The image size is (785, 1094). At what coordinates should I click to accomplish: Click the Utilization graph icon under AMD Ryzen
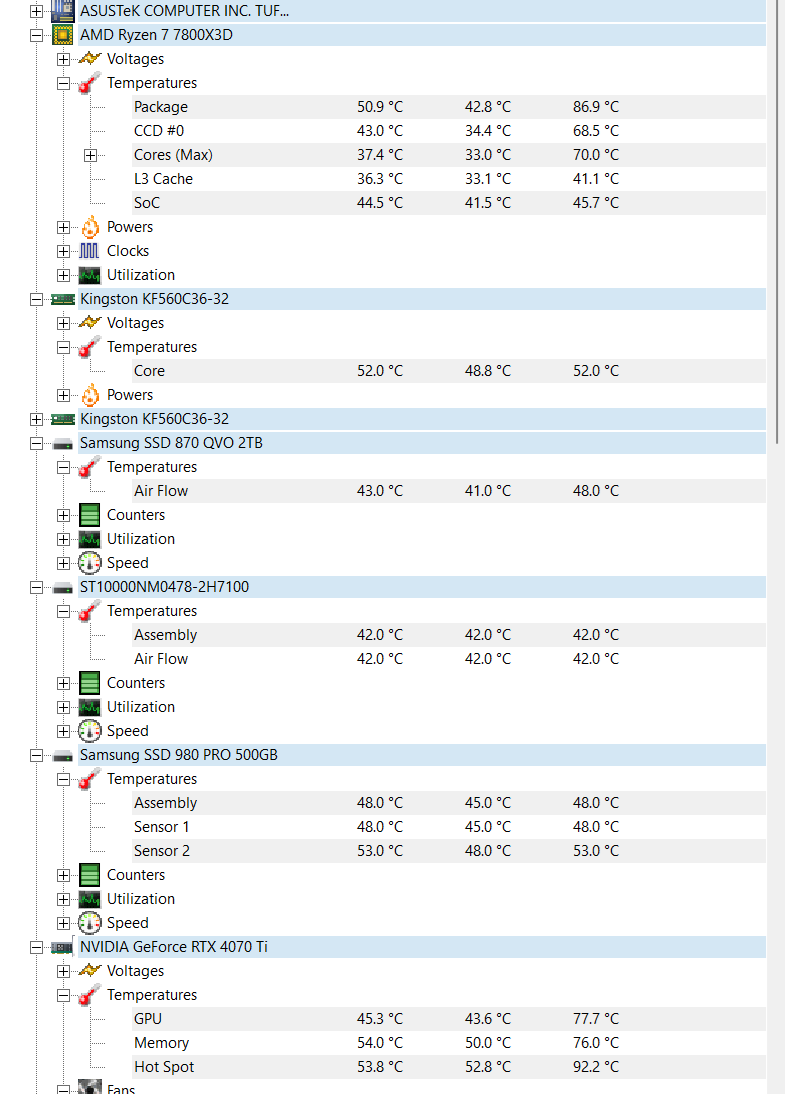(x=89, y=275)
